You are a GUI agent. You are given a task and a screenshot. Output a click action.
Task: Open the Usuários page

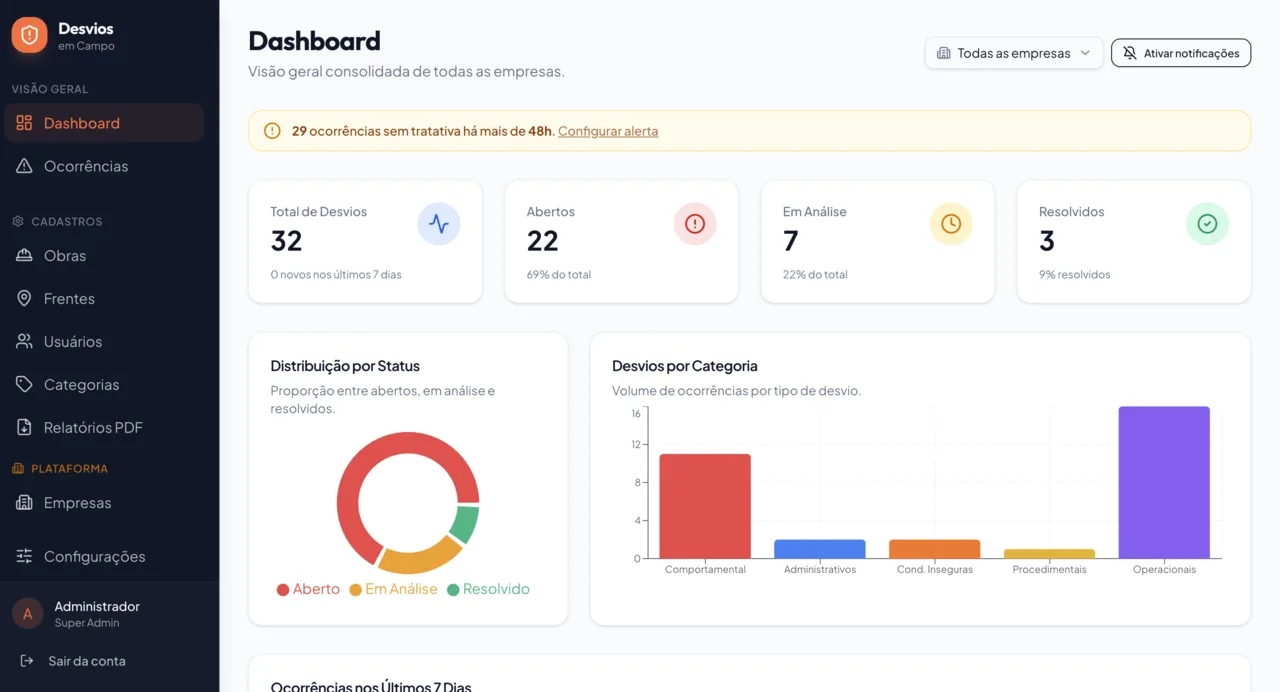104,342
